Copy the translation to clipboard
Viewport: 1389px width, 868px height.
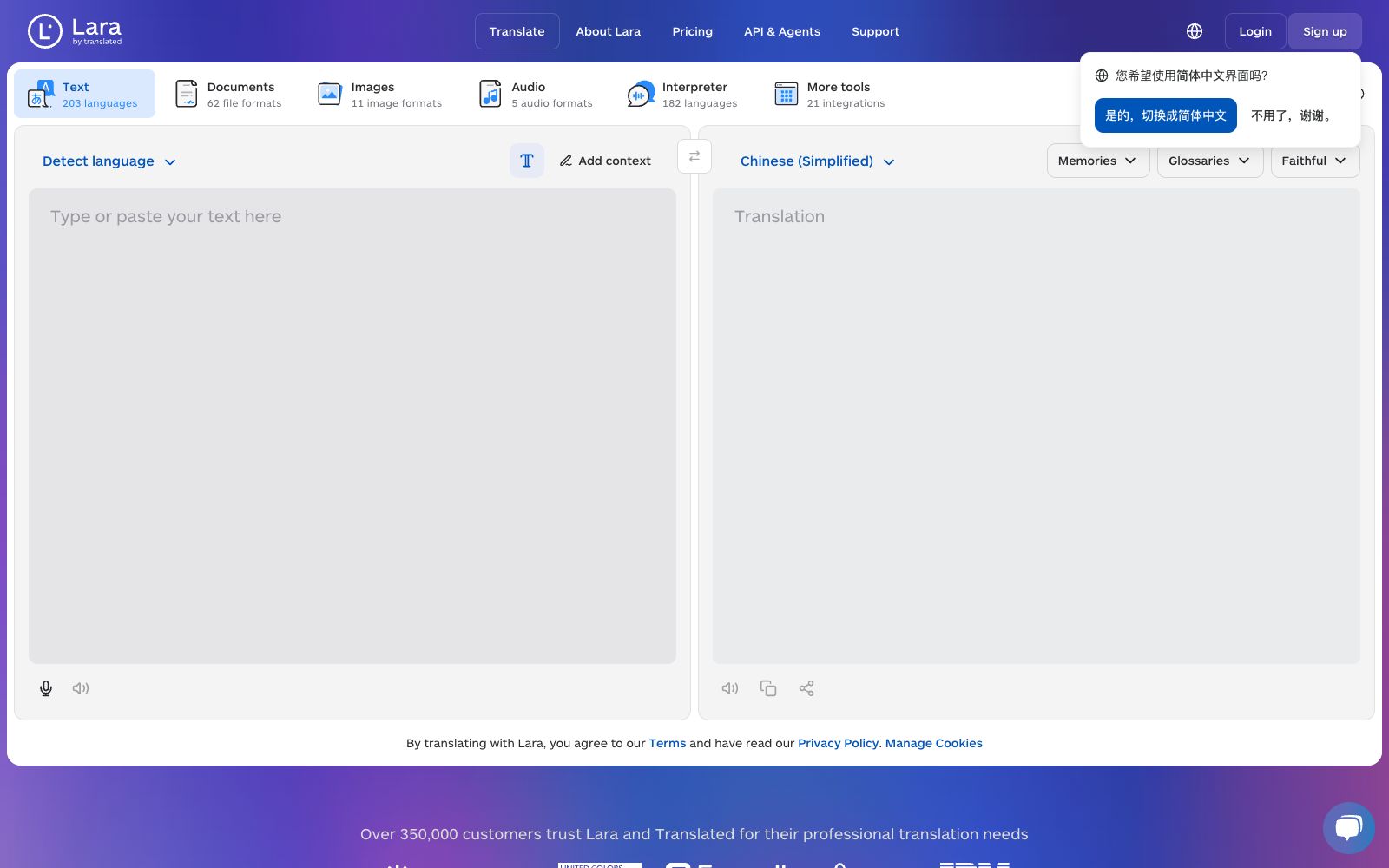pos(768,688)
